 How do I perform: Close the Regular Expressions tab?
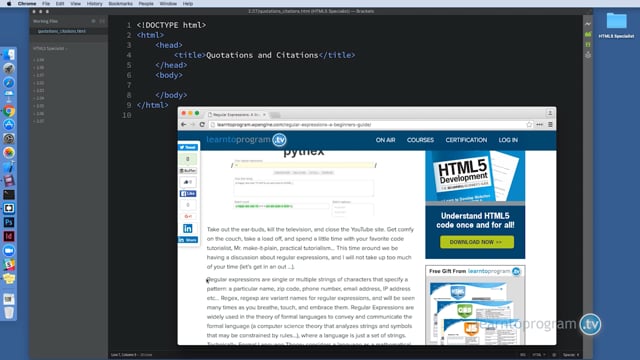264,115
